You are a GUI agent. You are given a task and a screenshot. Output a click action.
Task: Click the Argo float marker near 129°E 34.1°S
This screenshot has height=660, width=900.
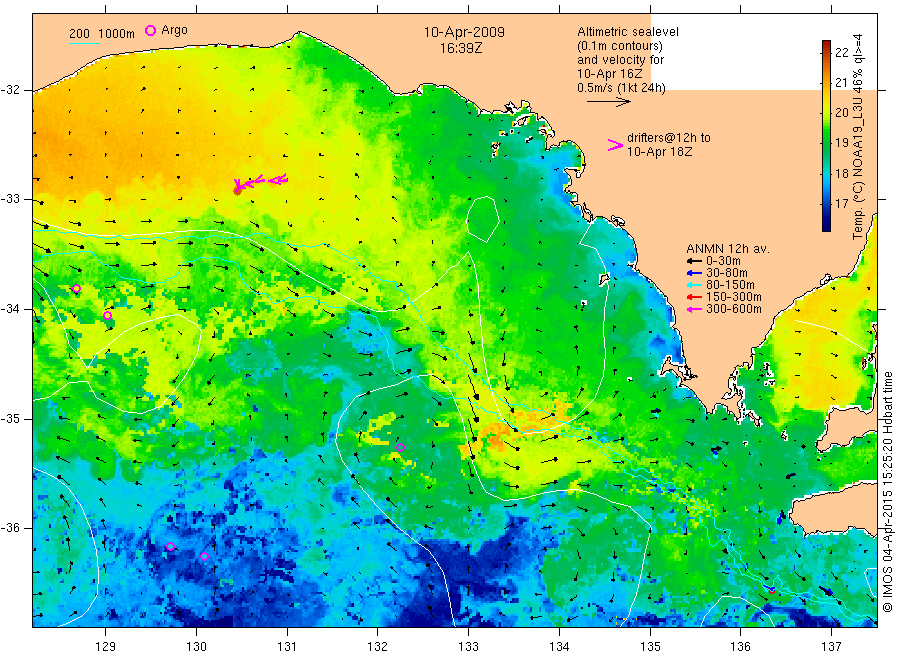107,316
